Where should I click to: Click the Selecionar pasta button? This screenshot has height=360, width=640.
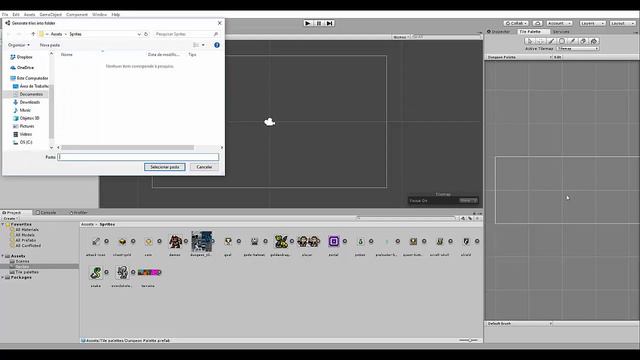164,167
